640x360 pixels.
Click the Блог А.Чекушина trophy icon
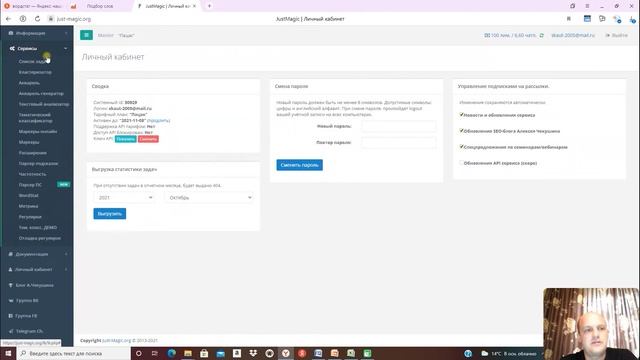pyautogui.click(x=11, y=285)
